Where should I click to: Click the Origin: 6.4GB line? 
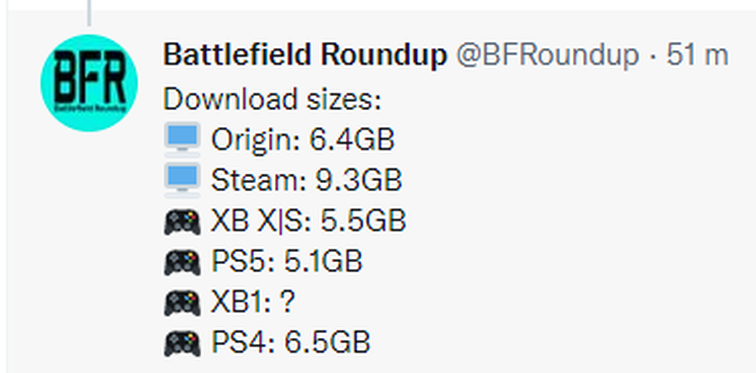tap(279, 140)
